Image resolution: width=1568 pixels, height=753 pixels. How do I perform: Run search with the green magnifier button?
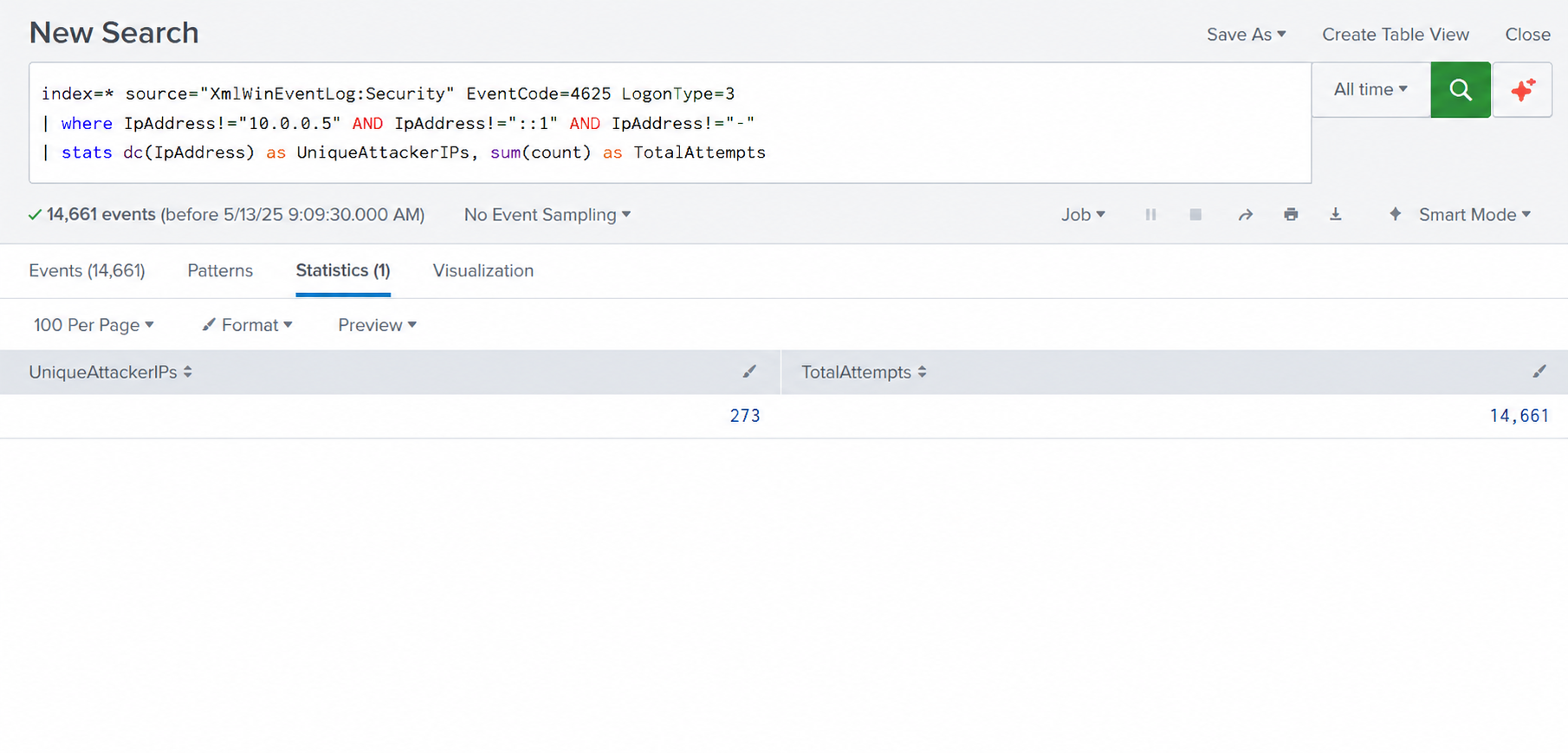coord(1460,89)
